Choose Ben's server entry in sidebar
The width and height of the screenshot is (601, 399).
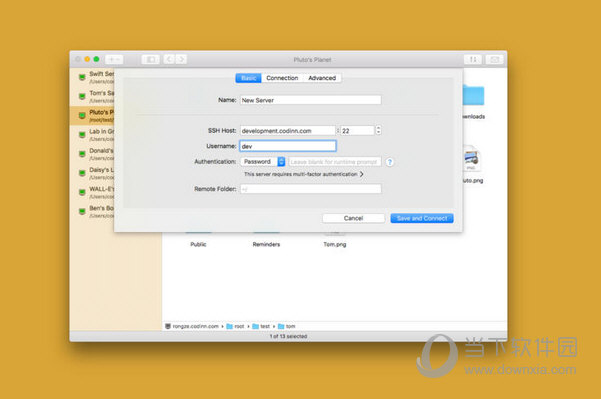coord(92,211)
